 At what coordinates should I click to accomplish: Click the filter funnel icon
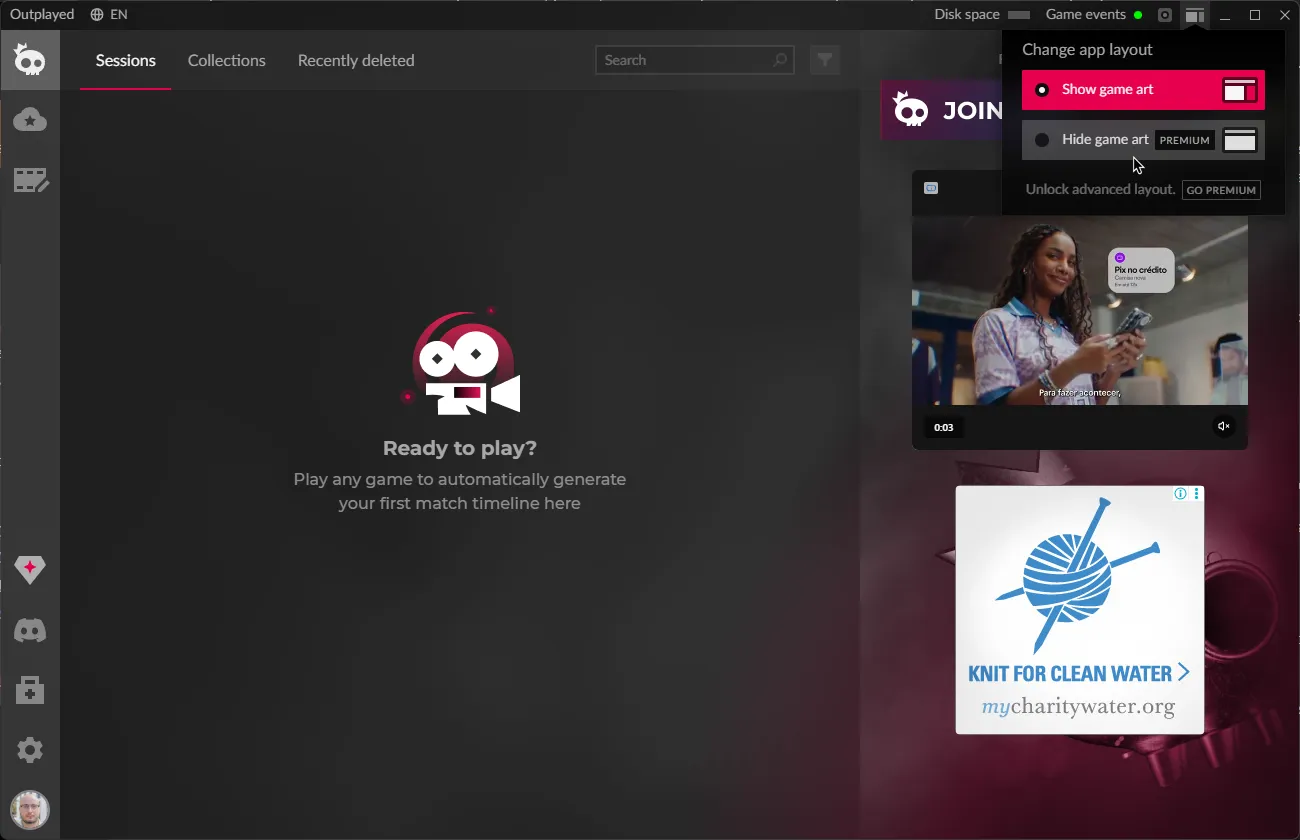pos(825,60)
